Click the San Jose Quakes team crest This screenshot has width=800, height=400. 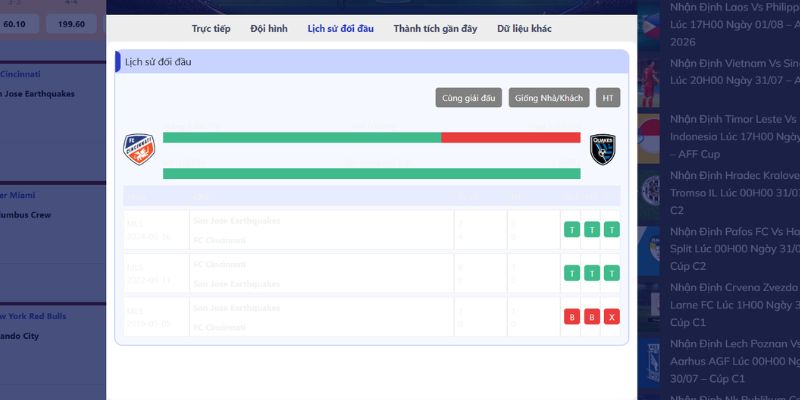tap(603, 149)
